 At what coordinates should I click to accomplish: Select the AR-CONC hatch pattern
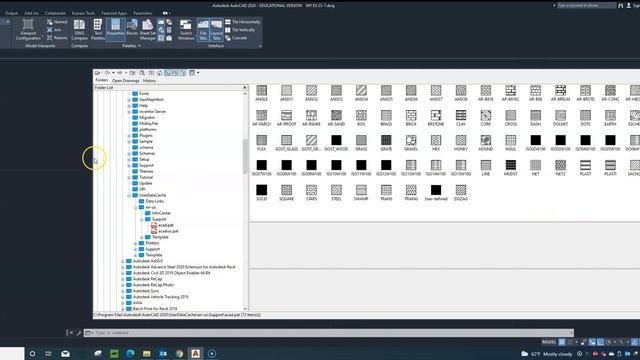tap(610, 93)
